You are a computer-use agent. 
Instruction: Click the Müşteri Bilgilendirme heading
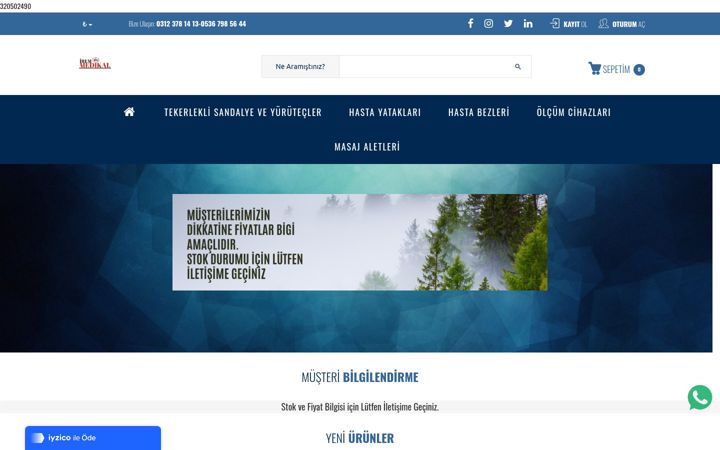tap(360, 377)
